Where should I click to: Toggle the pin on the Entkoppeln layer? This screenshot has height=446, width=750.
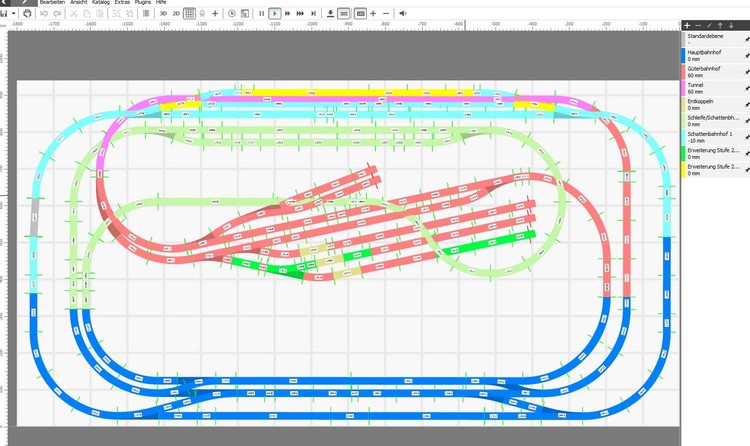click(747, 105)
